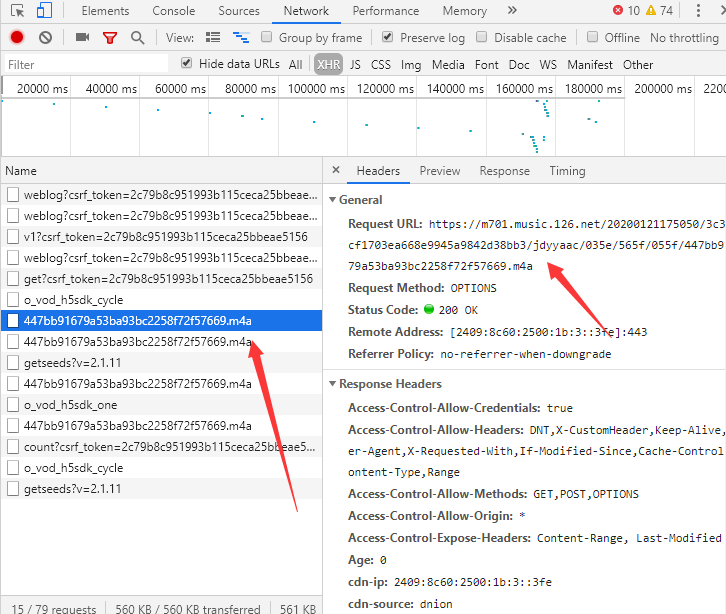Tick checkbox beside the selected m4a request

pyautogui.click(x=13, y=320)
